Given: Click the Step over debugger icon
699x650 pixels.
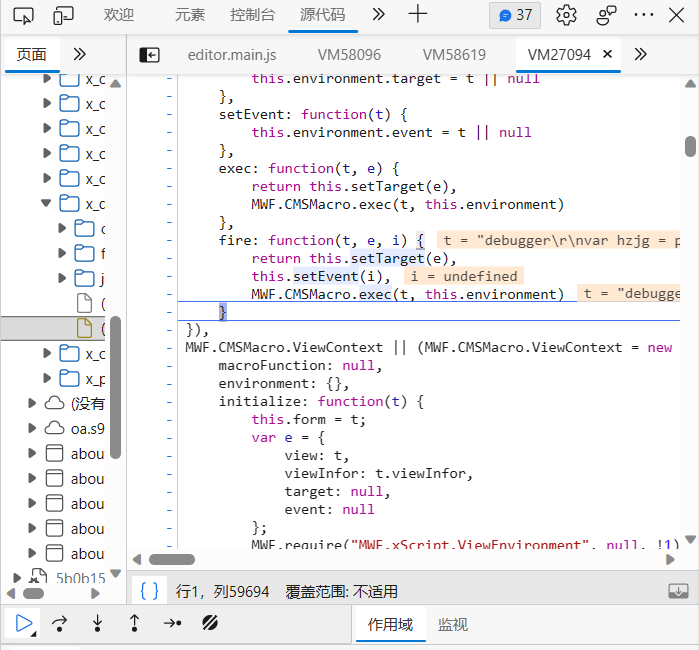Looking at the screenshot, I should [x=60, y=624].
